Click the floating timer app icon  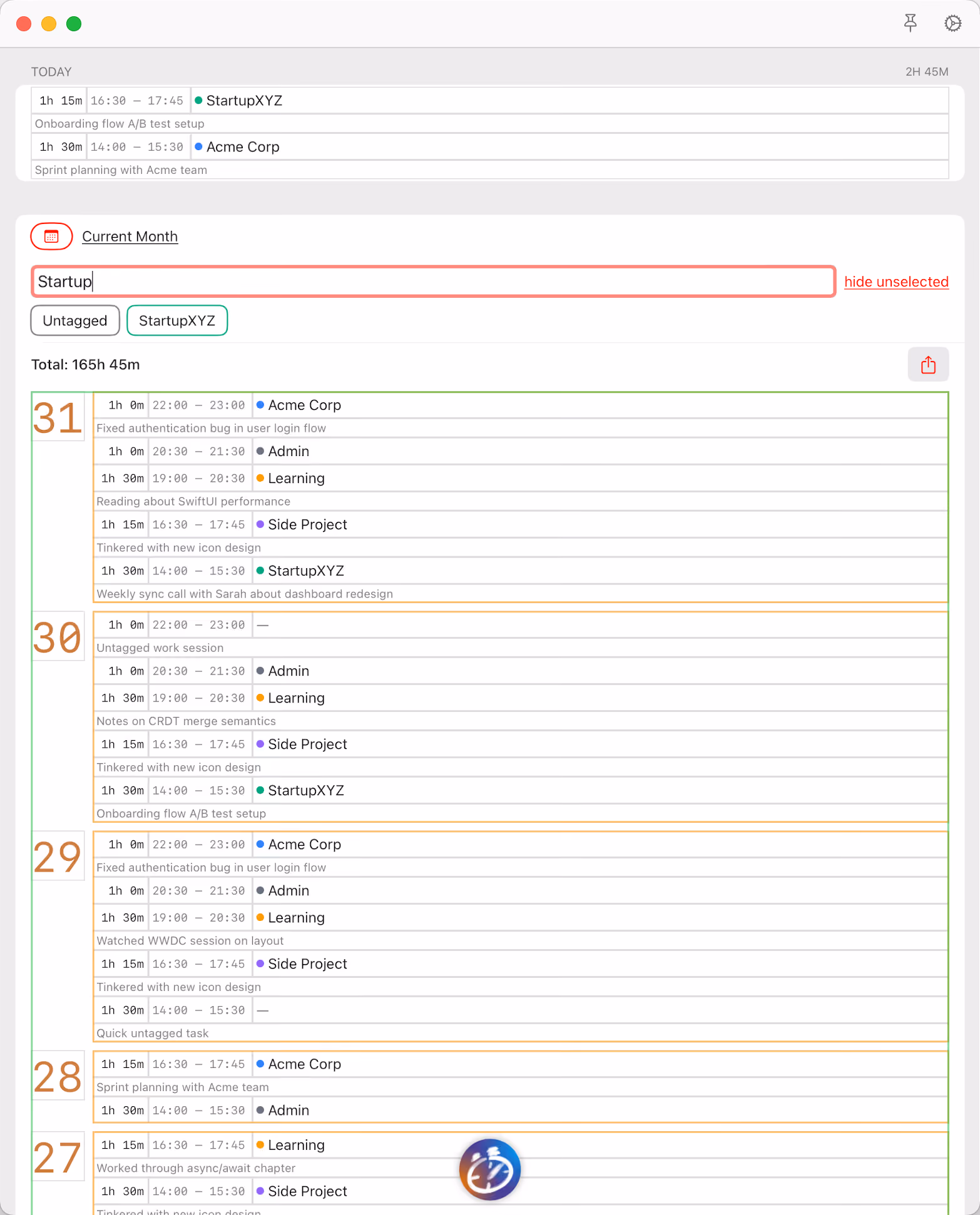(490, 1169)
